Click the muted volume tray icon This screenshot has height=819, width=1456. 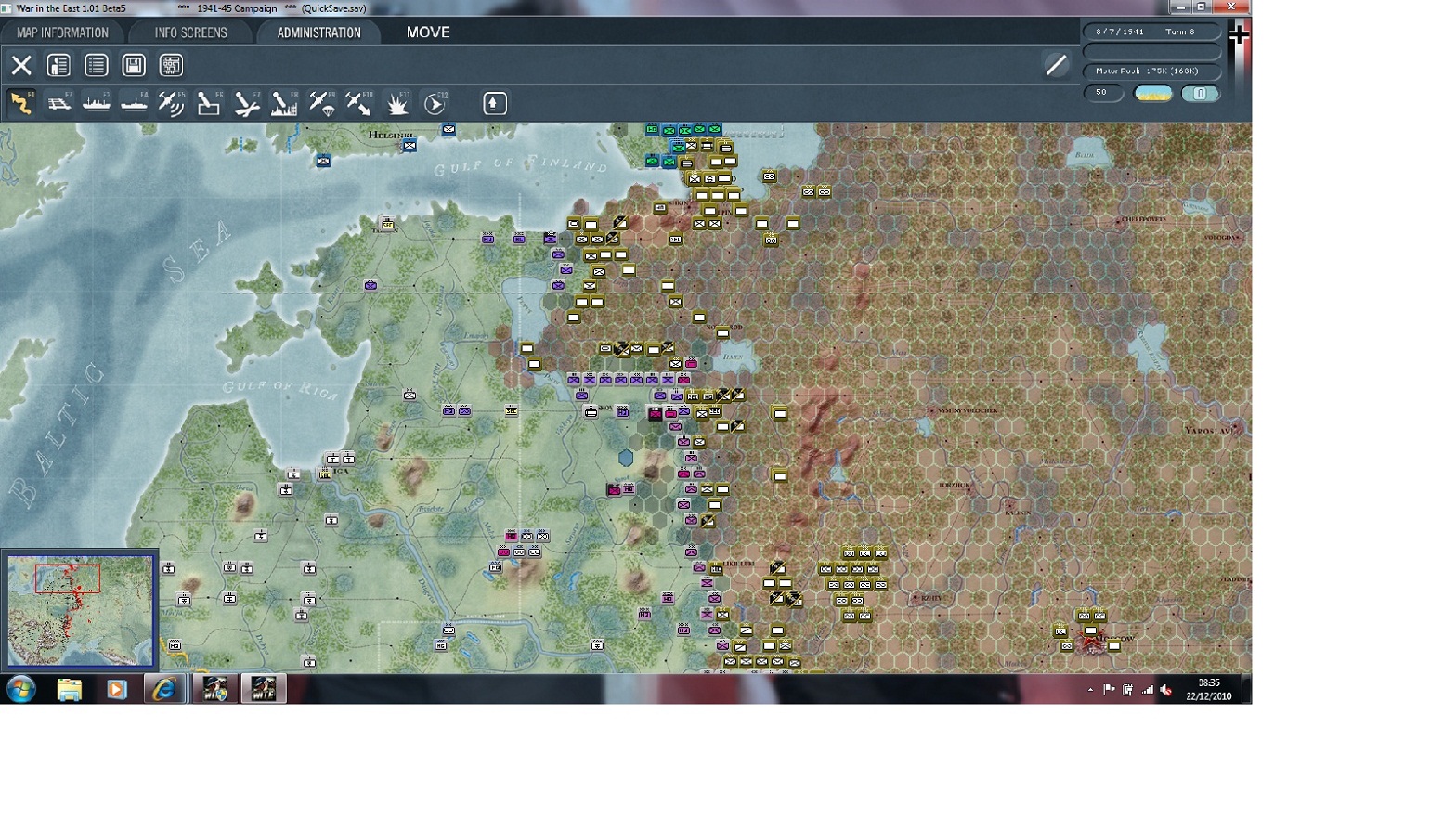[x=1166, y=690]
